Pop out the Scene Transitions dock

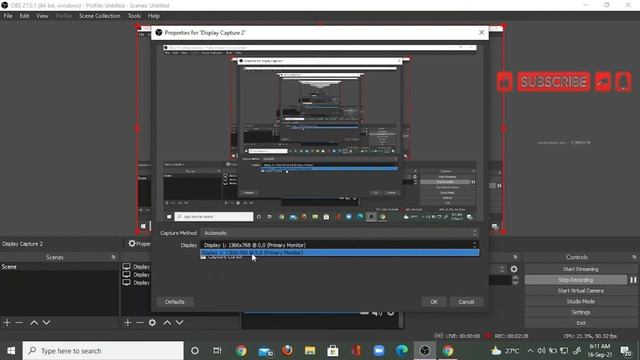(516, 257)
